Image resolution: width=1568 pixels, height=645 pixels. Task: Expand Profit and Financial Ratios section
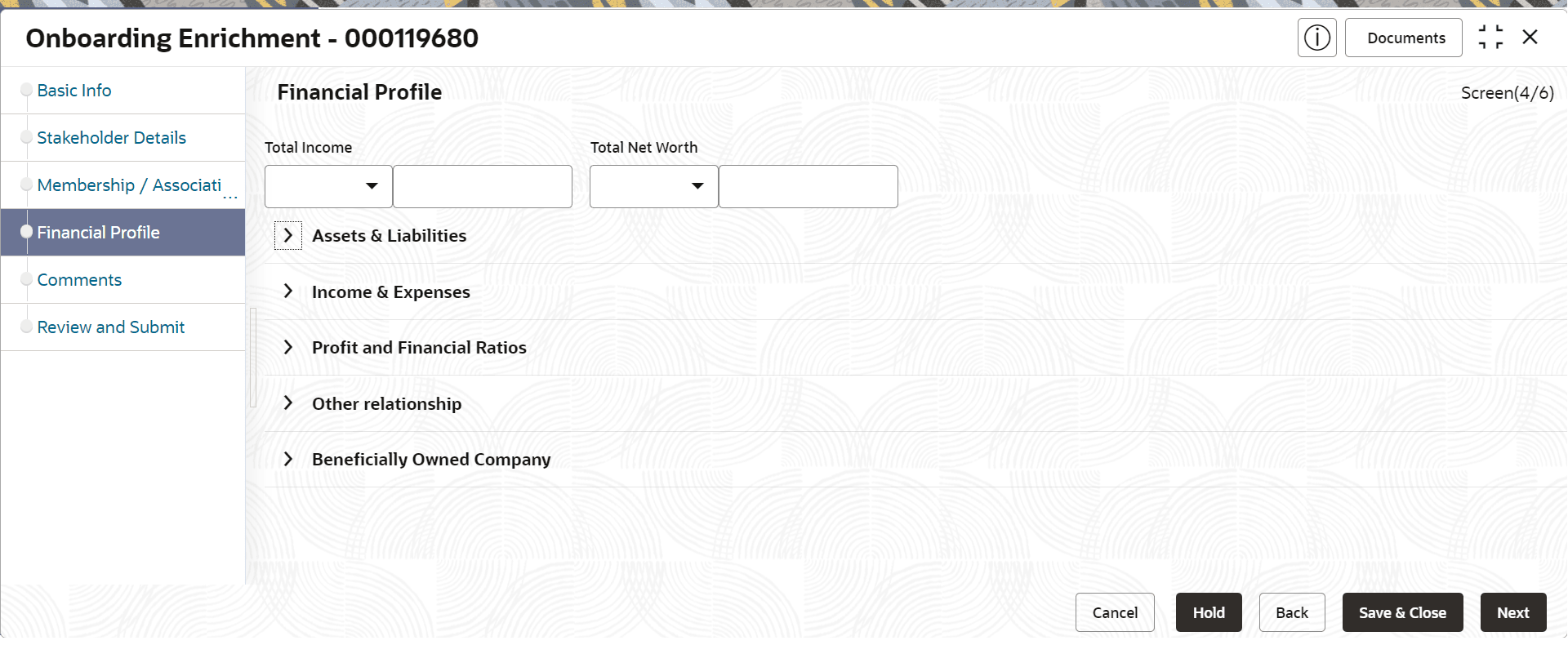tap(288, 348)
